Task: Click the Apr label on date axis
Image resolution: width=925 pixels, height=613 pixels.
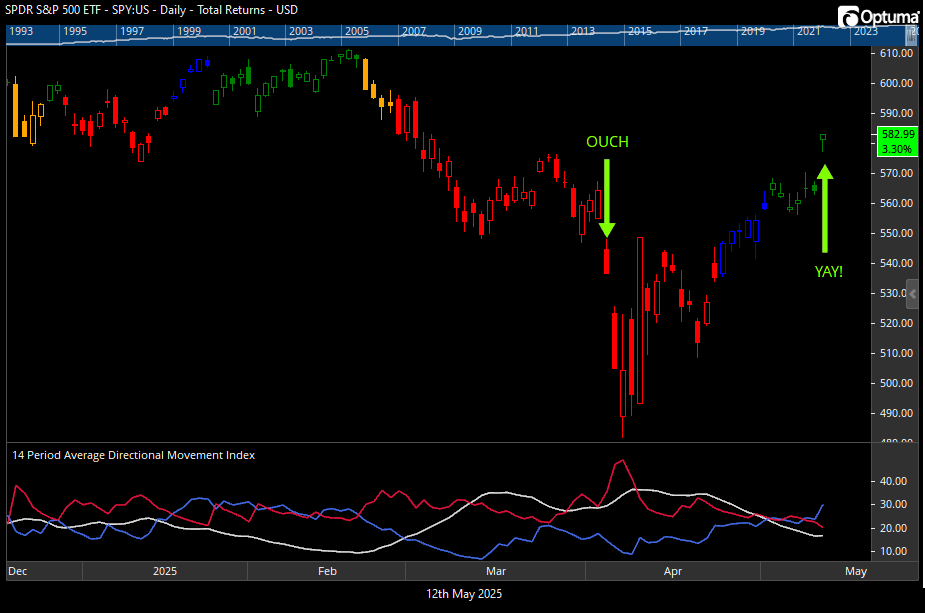Action: 673,571
